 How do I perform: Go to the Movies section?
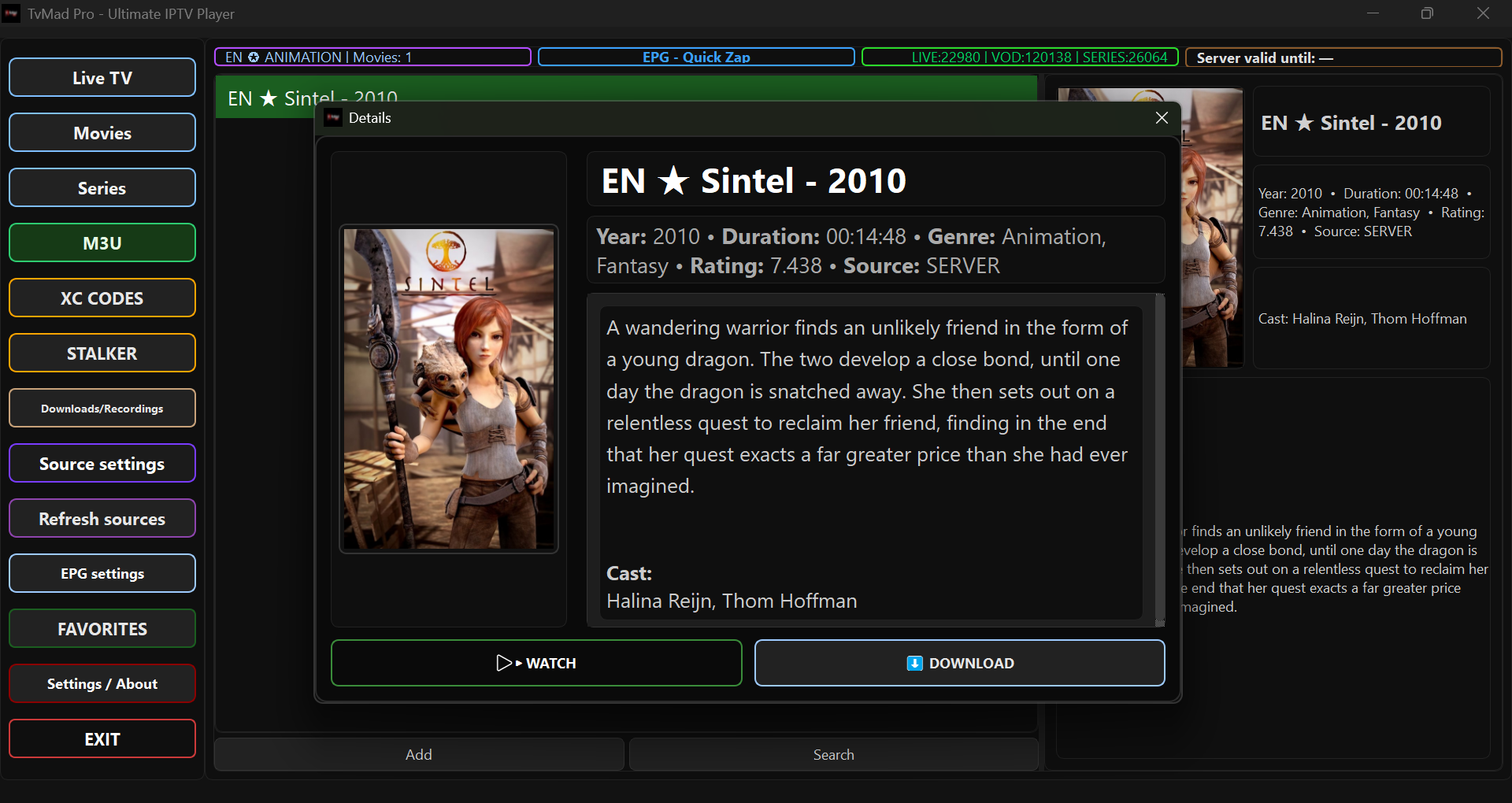point(102,133)
